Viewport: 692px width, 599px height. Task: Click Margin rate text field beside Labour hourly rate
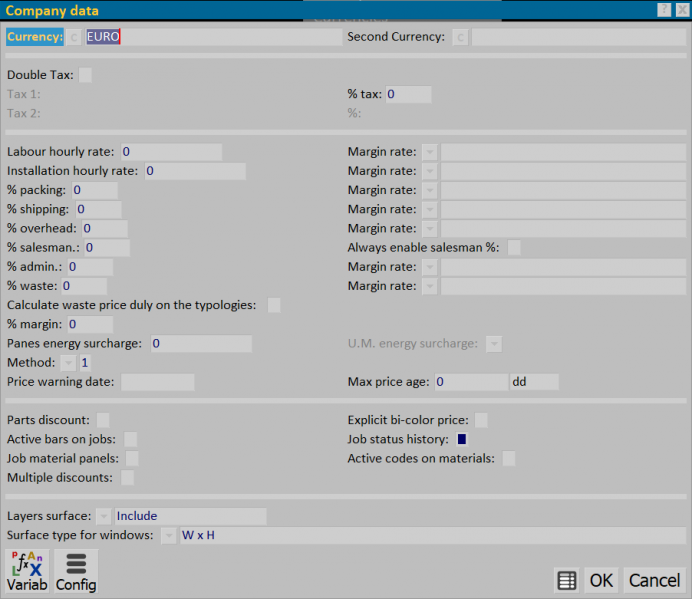coord(563,152)
